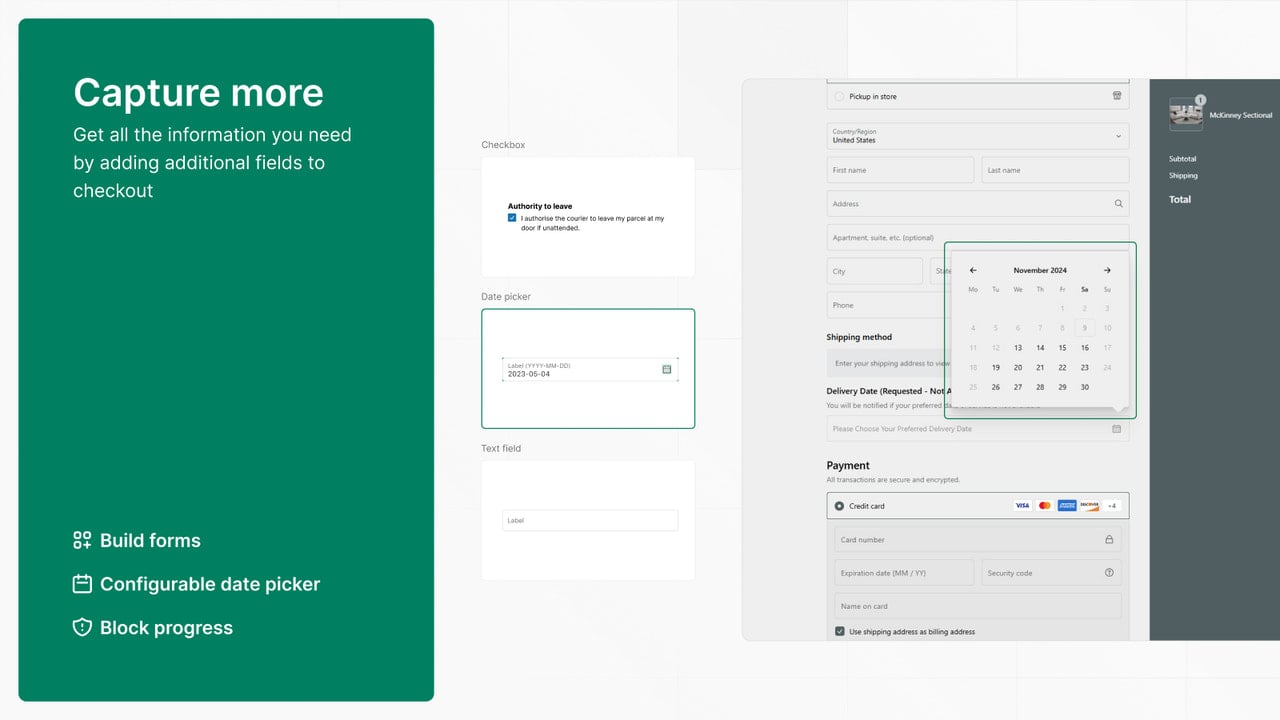The image size is (1280, 720).
Task: Select November 29 in the calendar
Action: point(1062,387)
